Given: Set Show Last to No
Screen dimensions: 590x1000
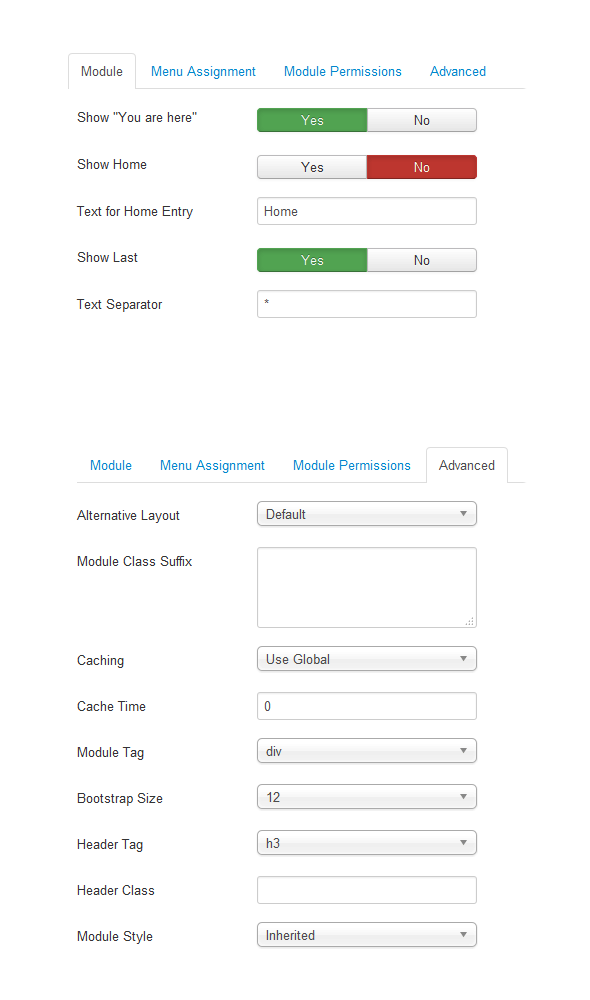Looking at the screenshot, I should pyautogui.click(x=422, y=260).
